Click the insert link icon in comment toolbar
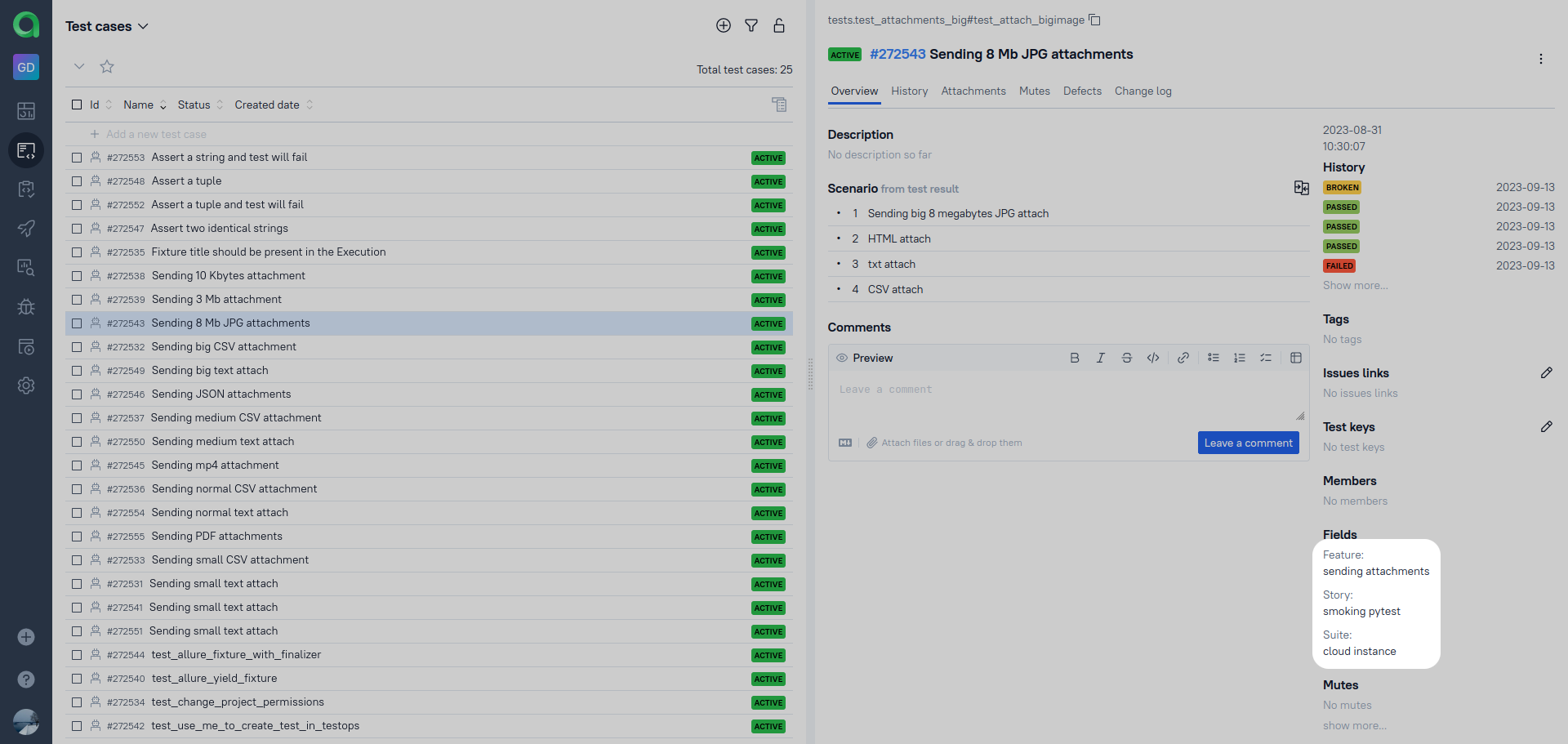1568x744 pixels. 1183,358
